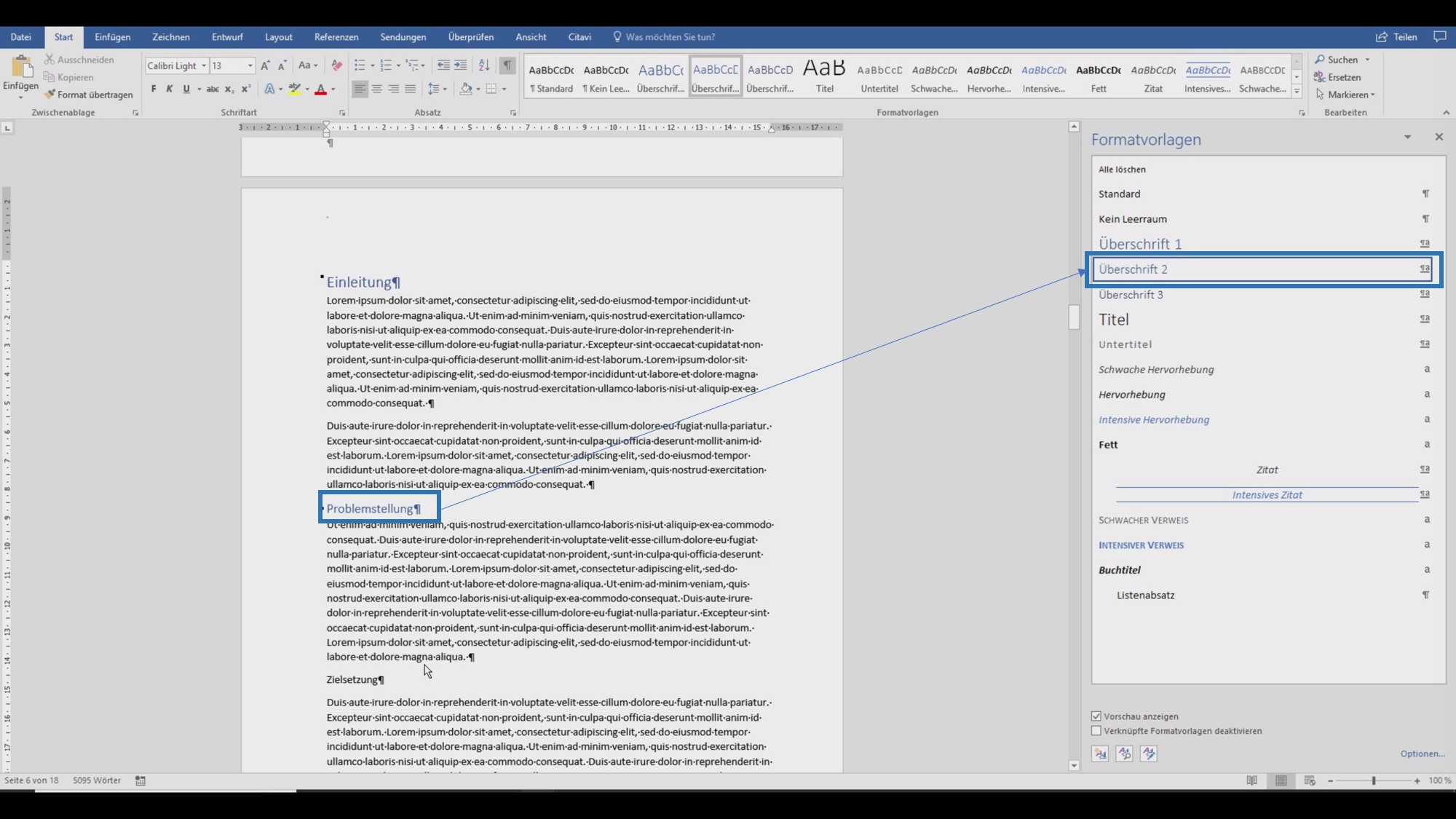1456x819 pixels.
Task: Close the Formatvorlagen pane
Action: tap(1439, 137)
